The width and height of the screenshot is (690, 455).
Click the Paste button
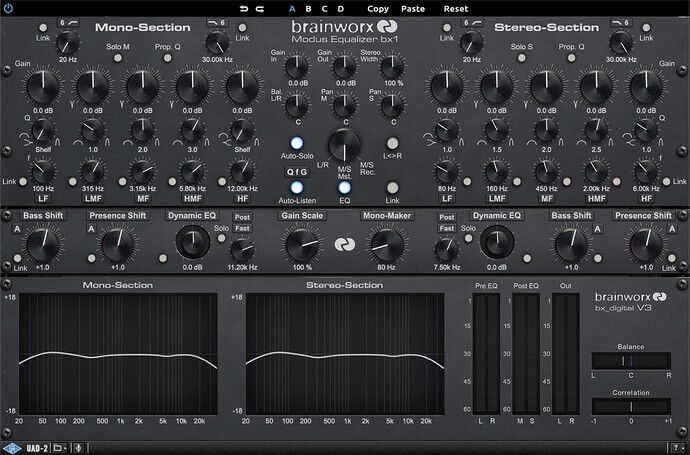(x=413, y=9)
